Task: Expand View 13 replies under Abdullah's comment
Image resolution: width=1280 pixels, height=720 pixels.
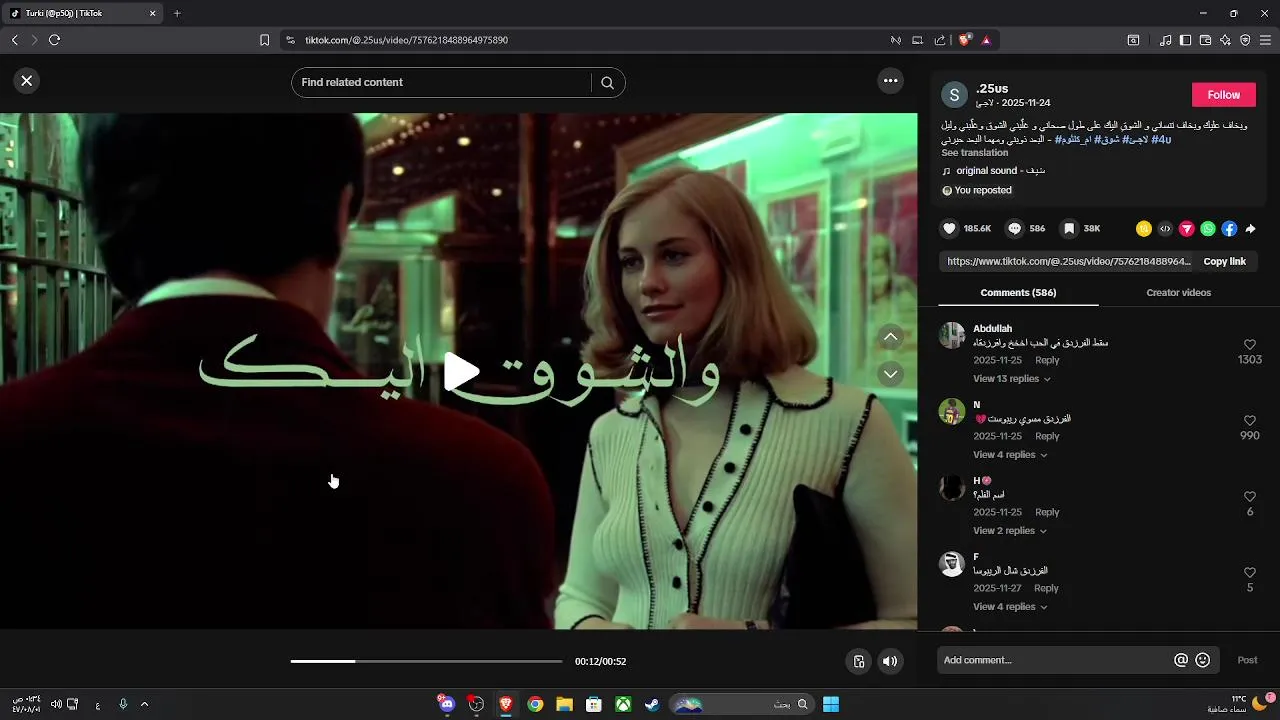Action: pos(1011,379)
